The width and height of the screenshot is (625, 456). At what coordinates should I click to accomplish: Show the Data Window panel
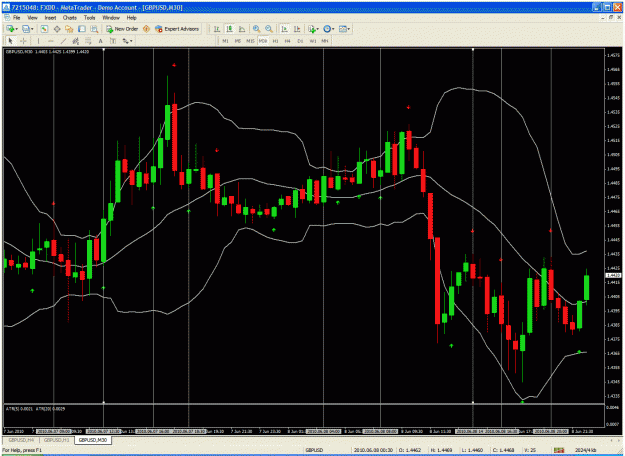[x=57, y=29]
